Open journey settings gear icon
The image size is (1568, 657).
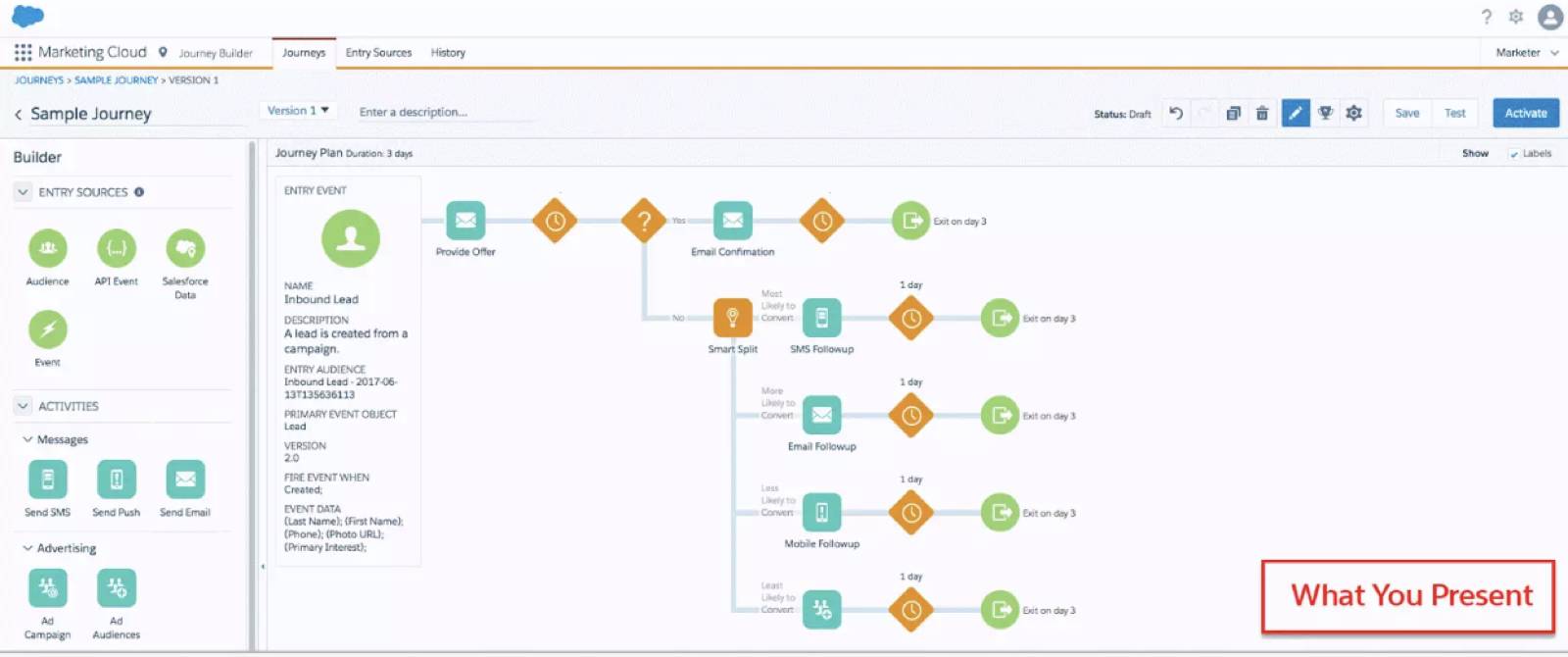tap(1354, 113)
